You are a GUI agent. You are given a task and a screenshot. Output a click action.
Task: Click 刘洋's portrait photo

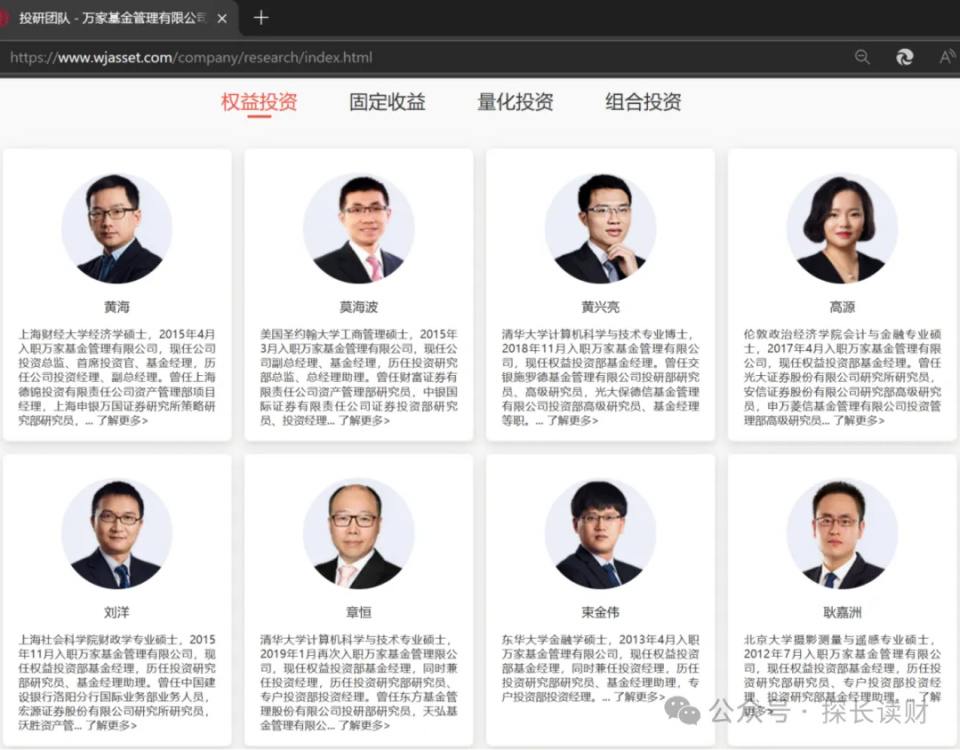116,534
